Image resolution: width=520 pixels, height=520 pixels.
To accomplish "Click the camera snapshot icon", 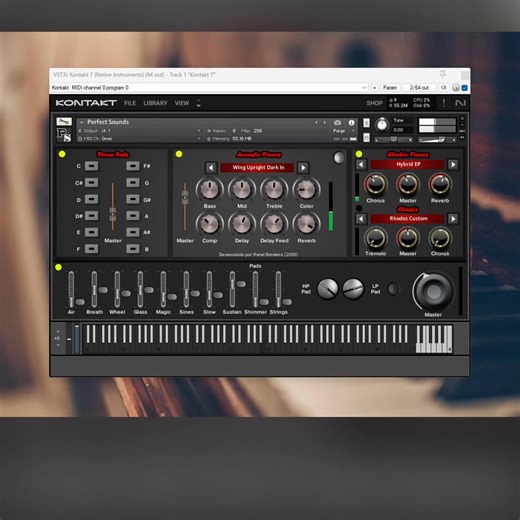I will (337, 122).
